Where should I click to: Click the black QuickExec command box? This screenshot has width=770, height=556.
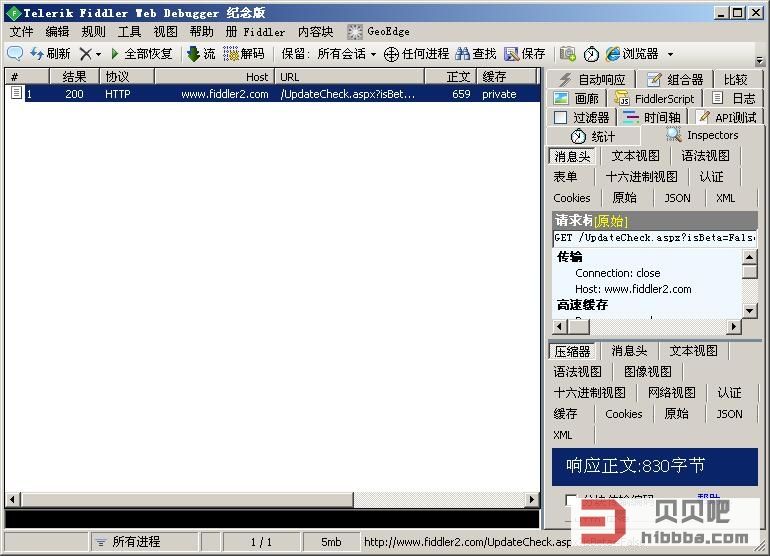(272, 519)
